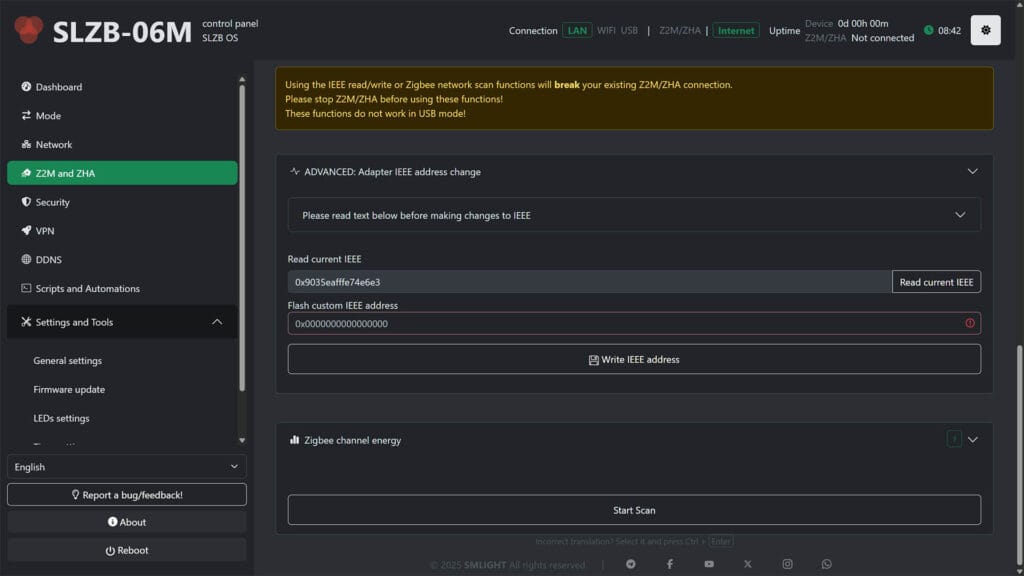Click the Write IEEE address button
The width and height of the screenshot is (1024, 576).
(x=634, y=359)
